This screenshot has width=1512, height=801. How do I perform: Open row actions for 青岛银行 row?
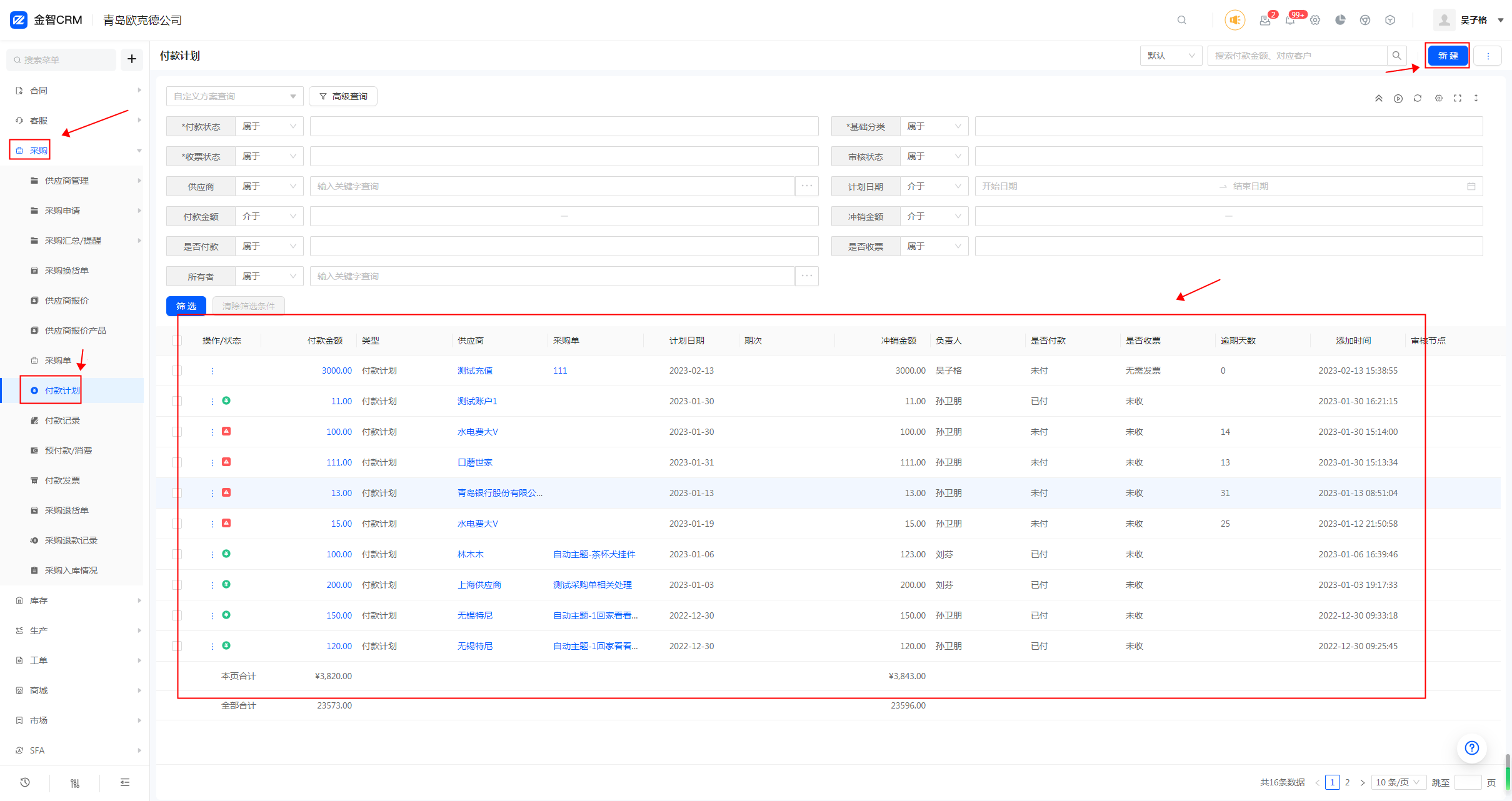pos(213,494)
